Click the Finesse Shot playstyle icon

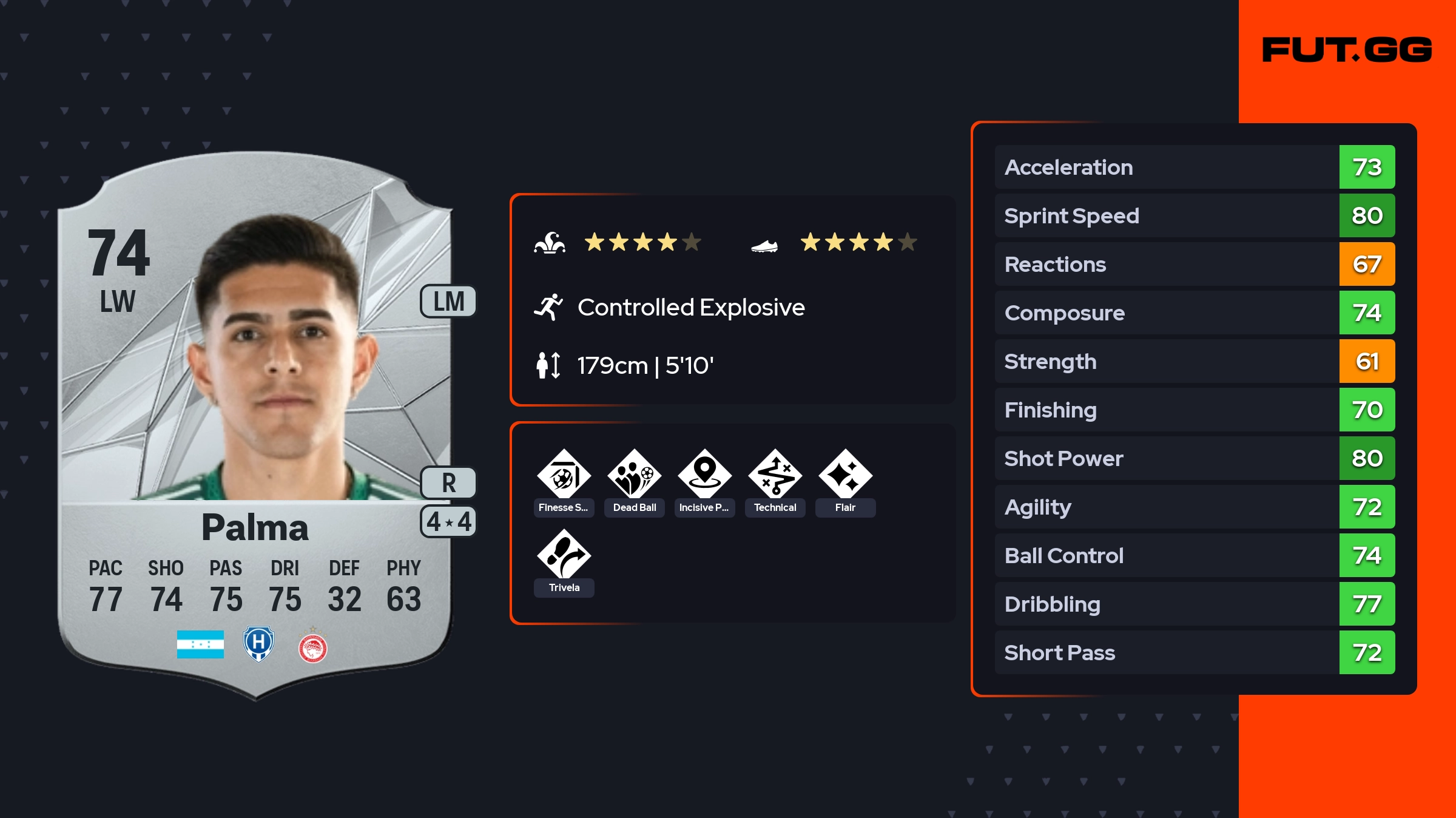point(564,475)
